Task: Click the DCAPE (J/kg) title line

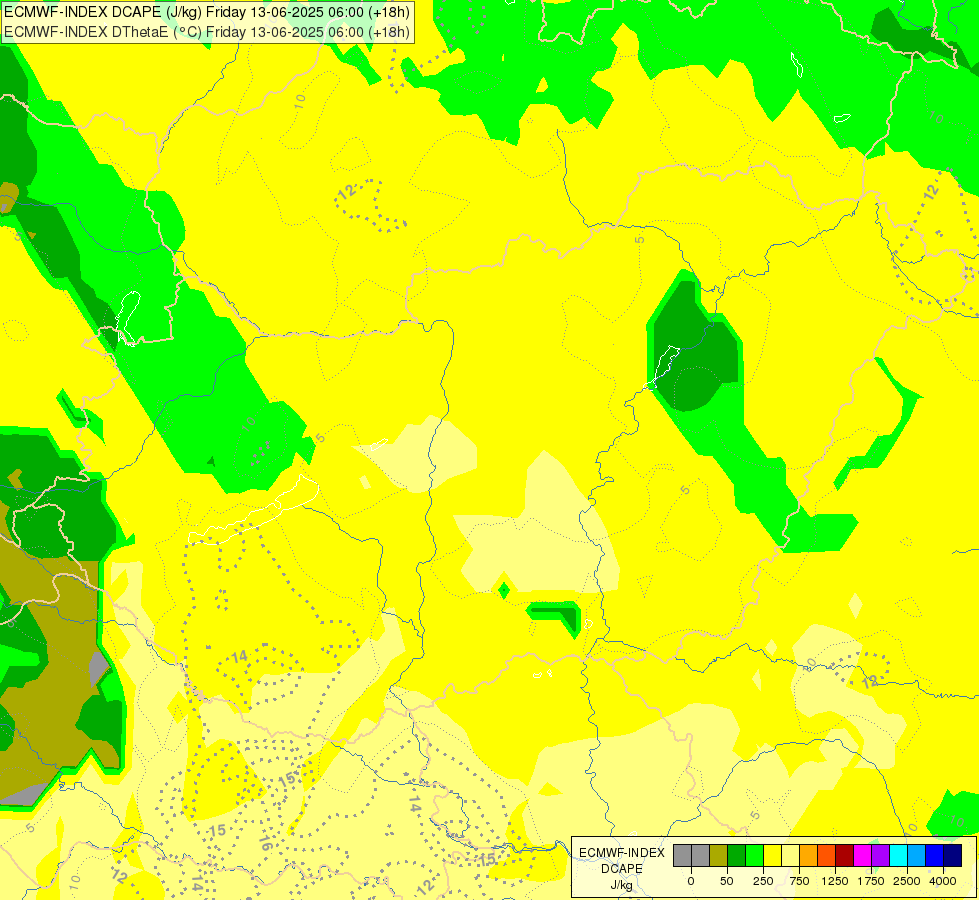Action: tap(207, 12)
